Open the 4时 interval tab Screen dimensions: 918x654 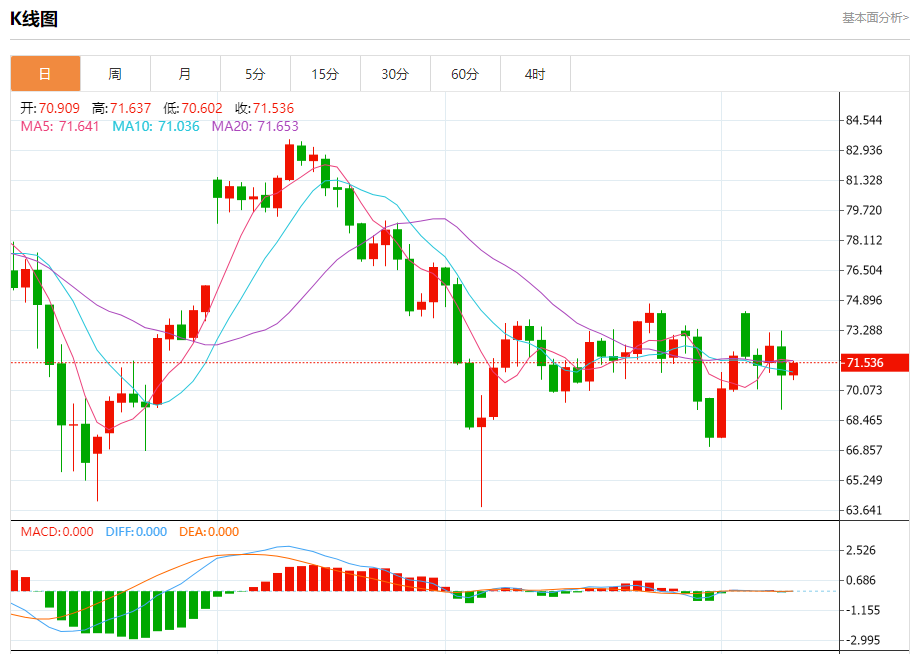535,74
